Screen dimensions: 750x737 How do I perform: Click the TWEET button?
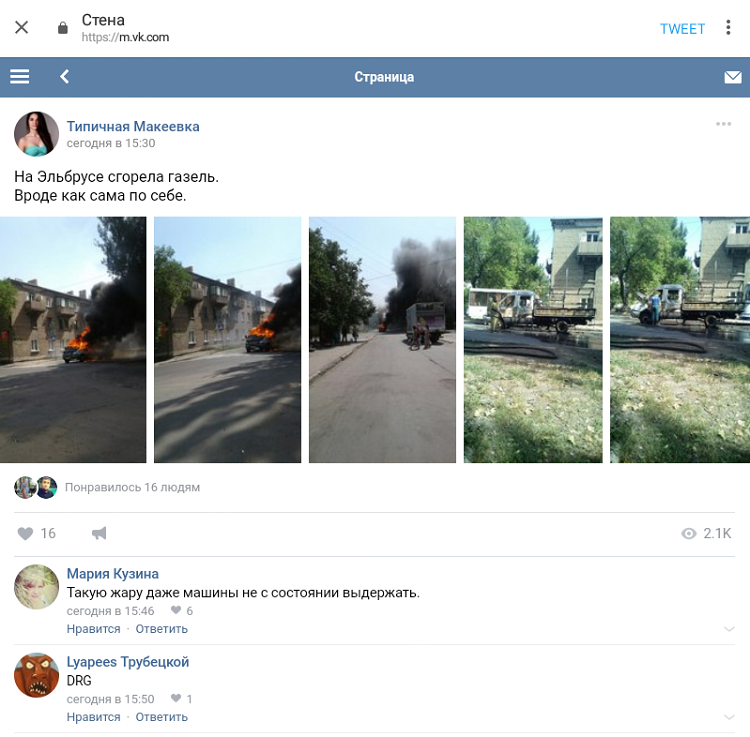point(682,29)
